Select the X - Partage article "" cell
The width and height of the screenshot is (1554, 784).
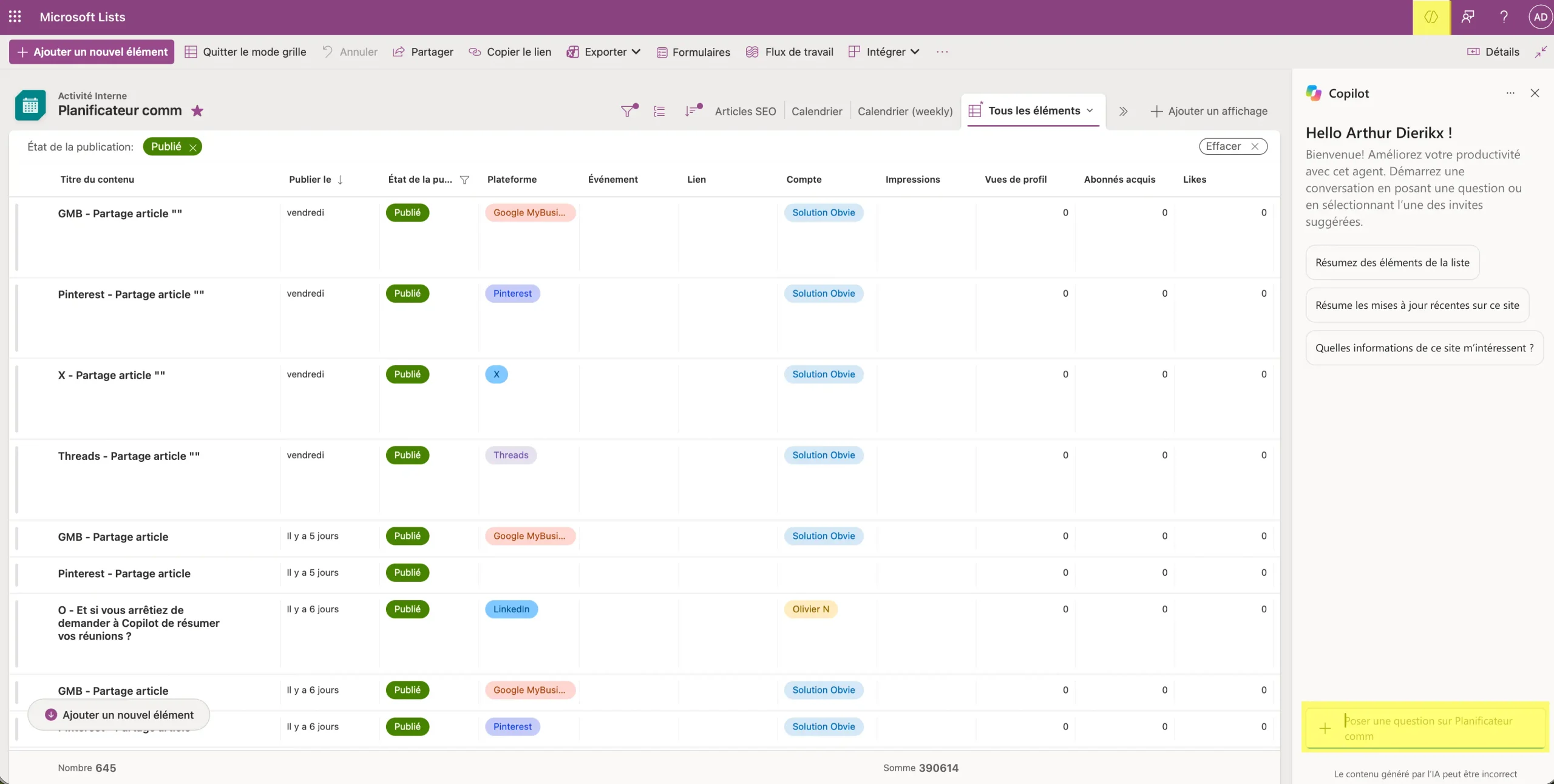[x=111, y=375]
